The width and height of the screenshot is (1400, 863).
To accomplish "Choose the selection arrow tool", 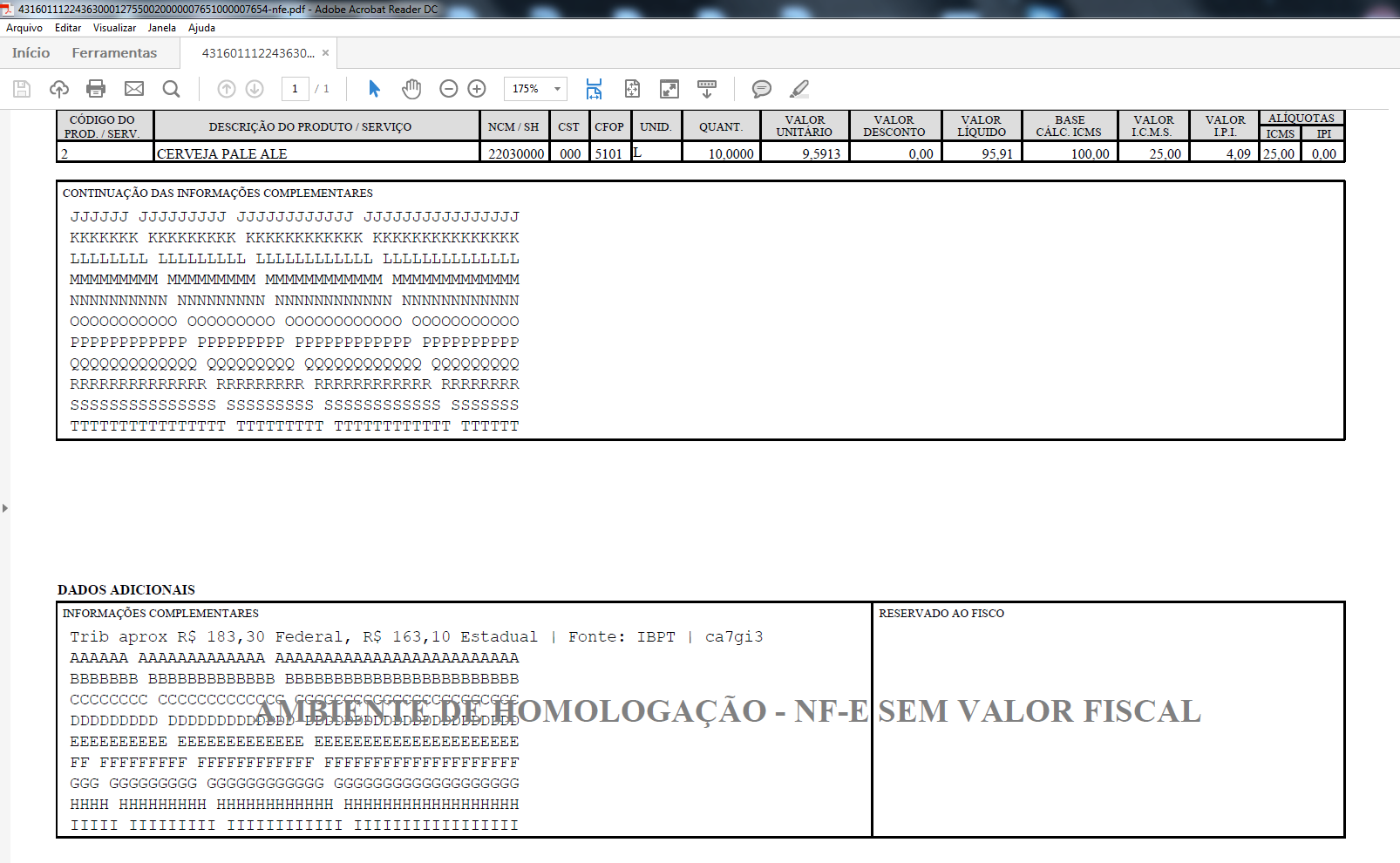I will click(375, 89).
